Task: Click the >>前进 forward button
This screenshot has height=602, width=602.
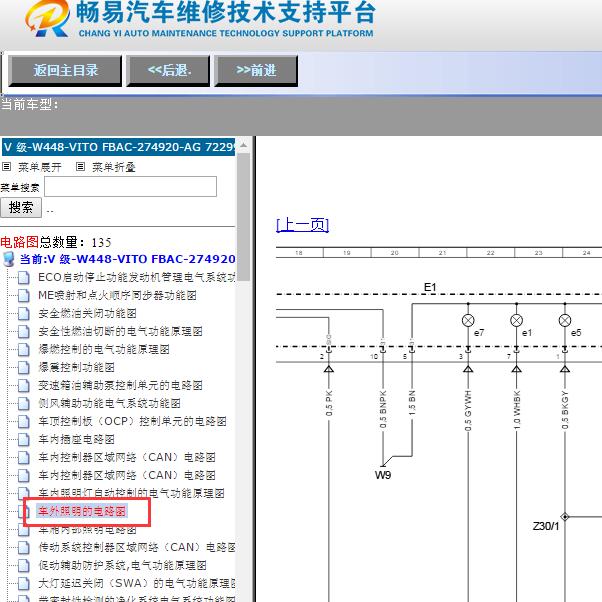Action: 256,71
